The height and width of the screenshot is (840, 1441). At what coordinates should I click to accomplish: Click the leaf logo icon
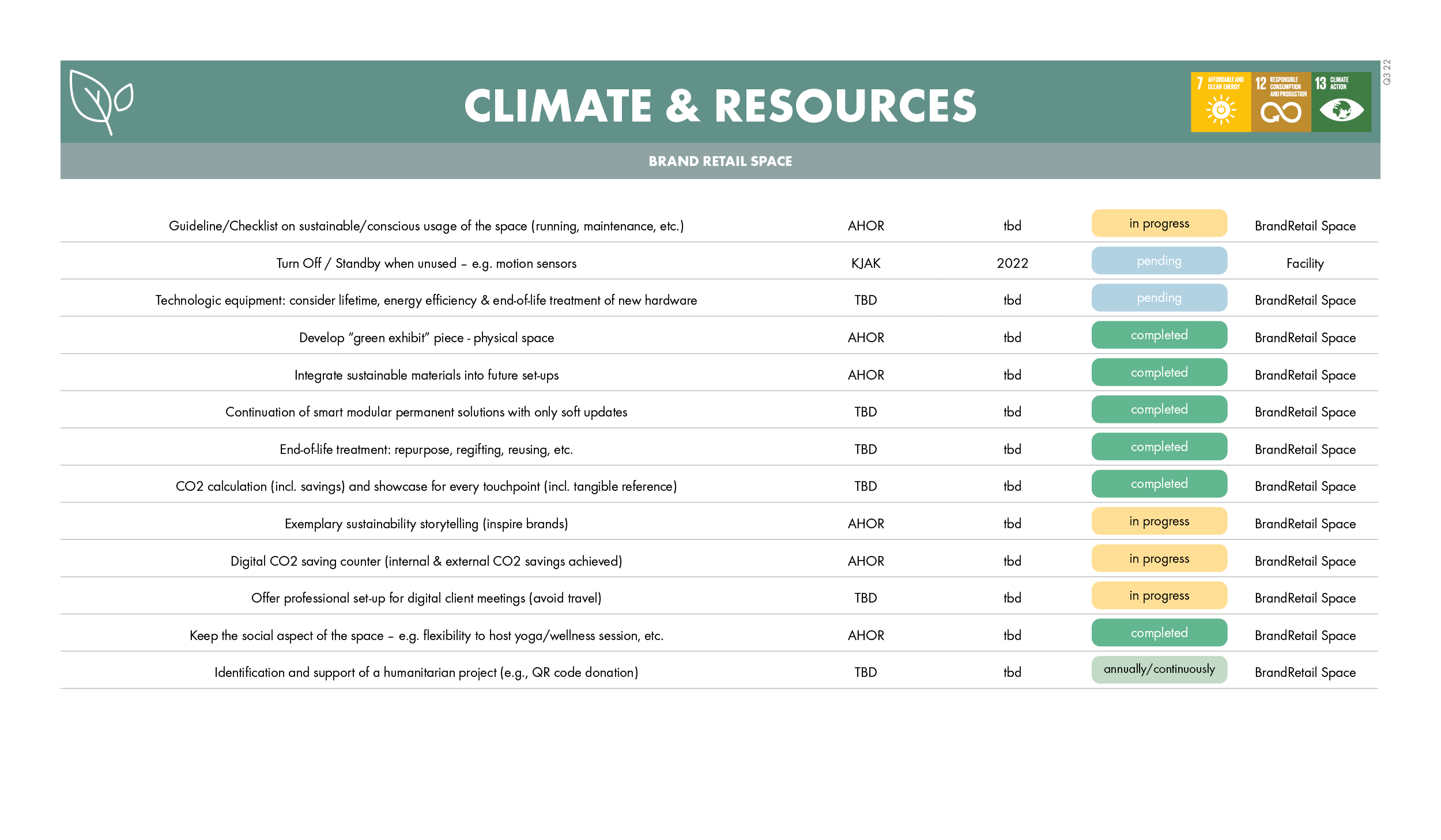[101, 102]
